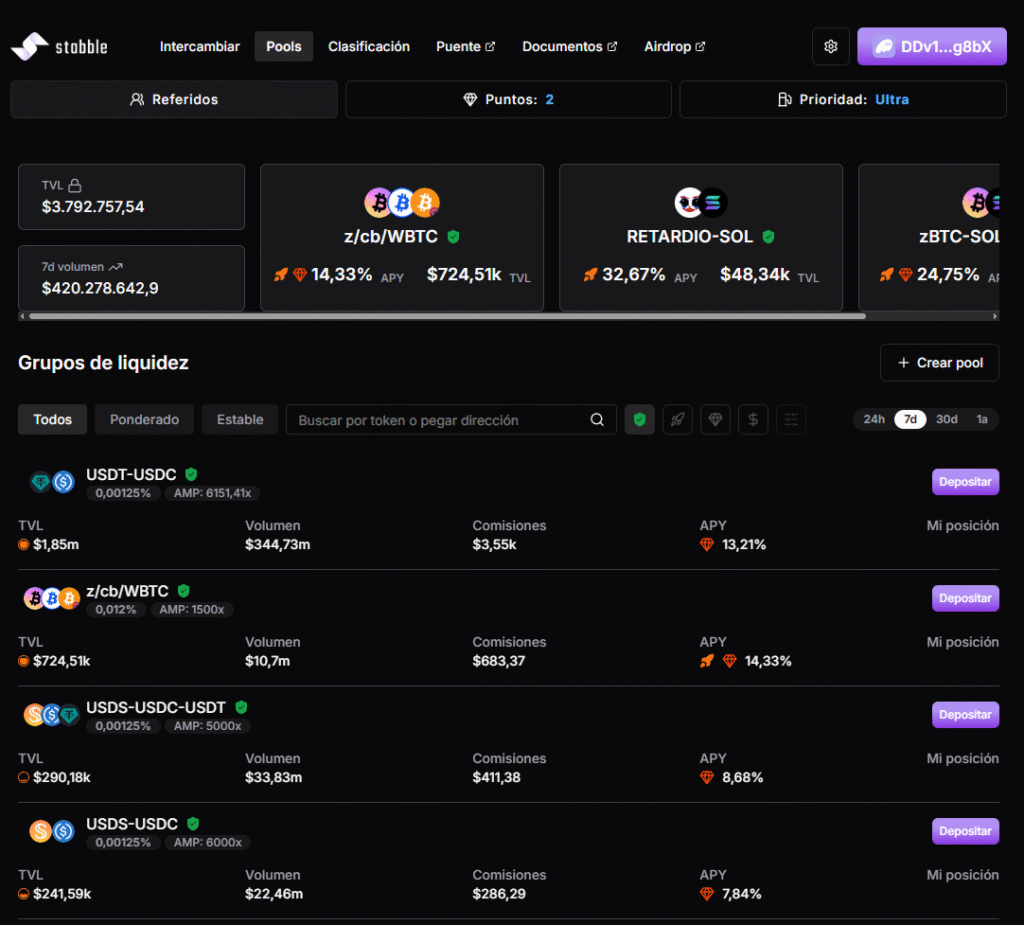
Task: Open settings gear icon in header
Action: (830, 47)
